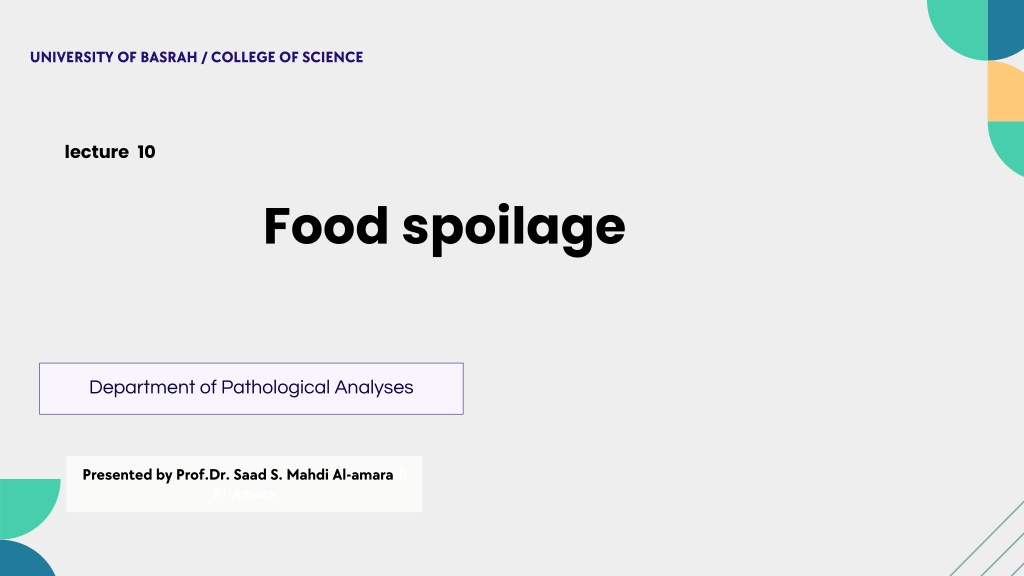This screenshot has height=576, width=1024.
Task: Click the word "Food" in the title
Action: tap(325, 226)
